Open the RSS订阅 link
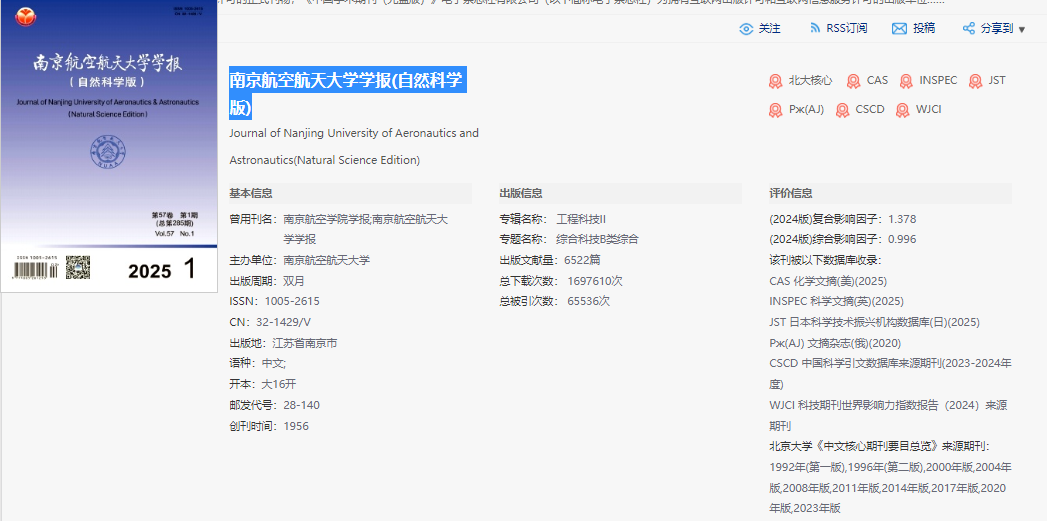 (847, 28)
